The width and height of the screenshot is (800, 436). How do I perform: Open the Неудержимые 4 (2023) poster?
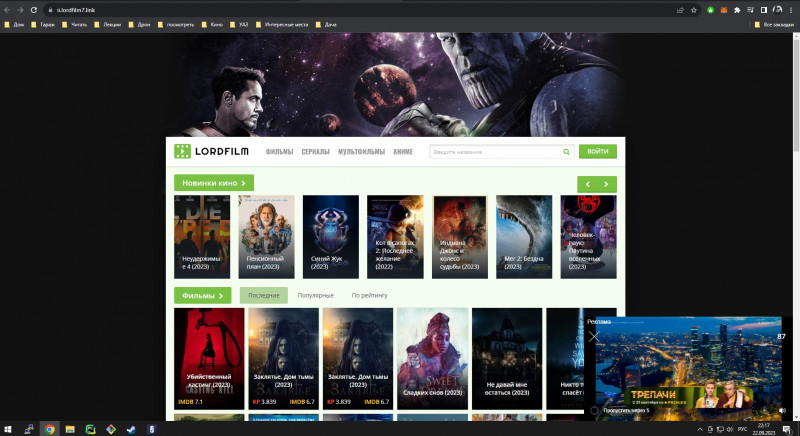[x=202, y=237]
